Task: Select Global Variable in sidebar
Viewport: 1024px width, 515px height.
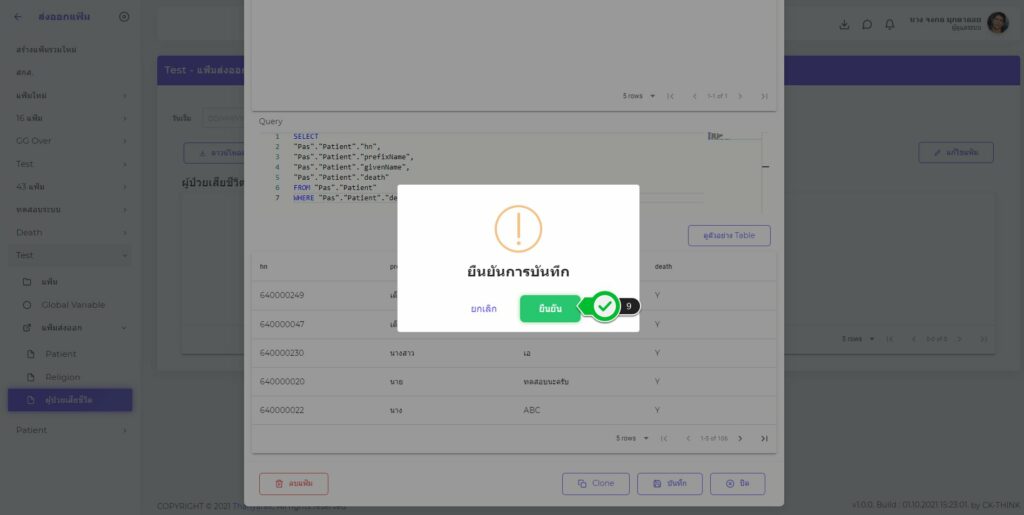Action: 73,305
